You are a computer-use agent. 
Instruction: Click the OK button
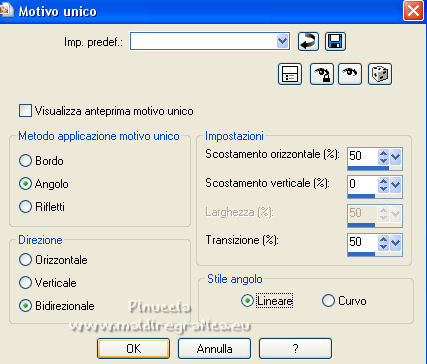[x=133, y=349]
